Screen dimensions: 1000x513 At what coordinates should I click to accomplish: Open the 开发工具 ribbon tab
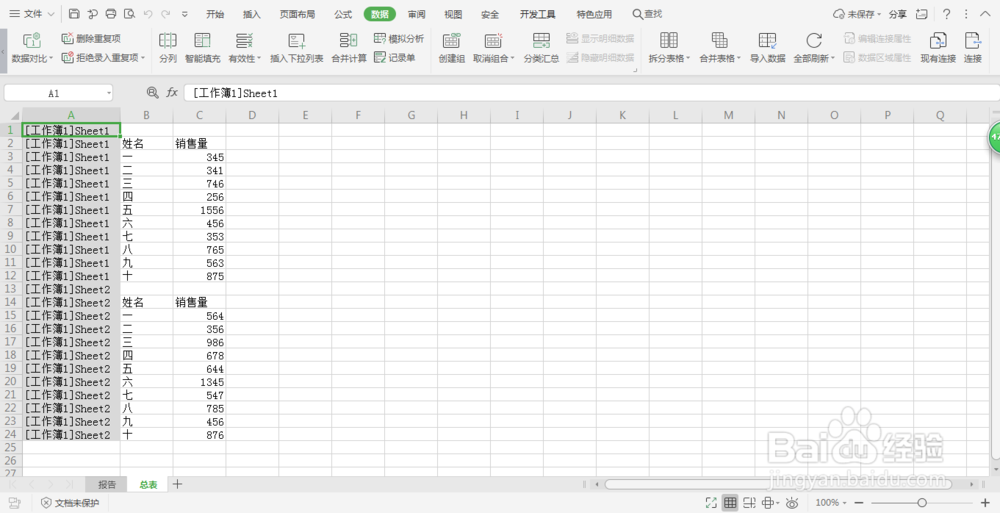coord(537,14)
